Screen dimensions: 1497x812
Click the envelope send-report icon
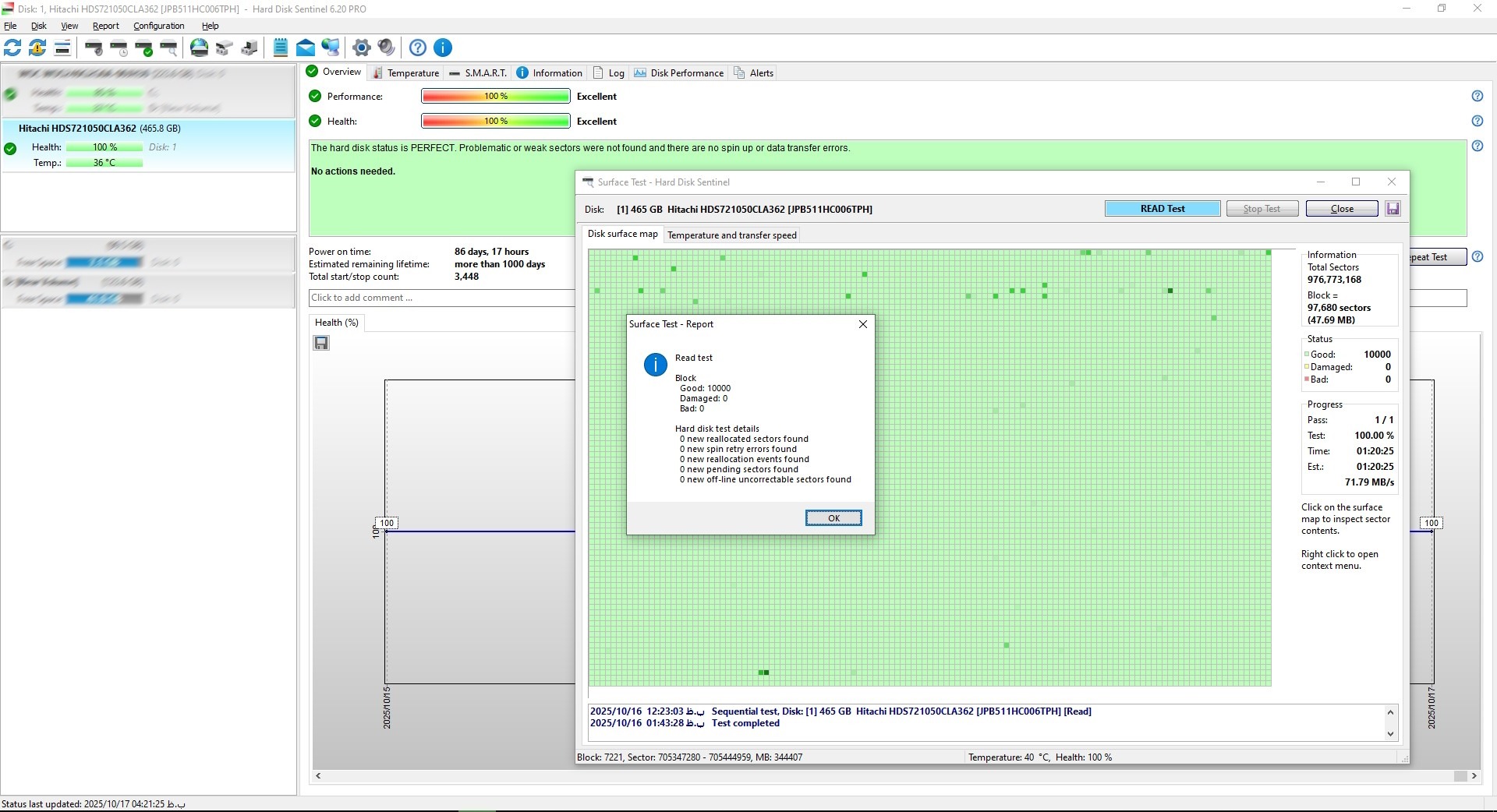click(x=306, y=48)
